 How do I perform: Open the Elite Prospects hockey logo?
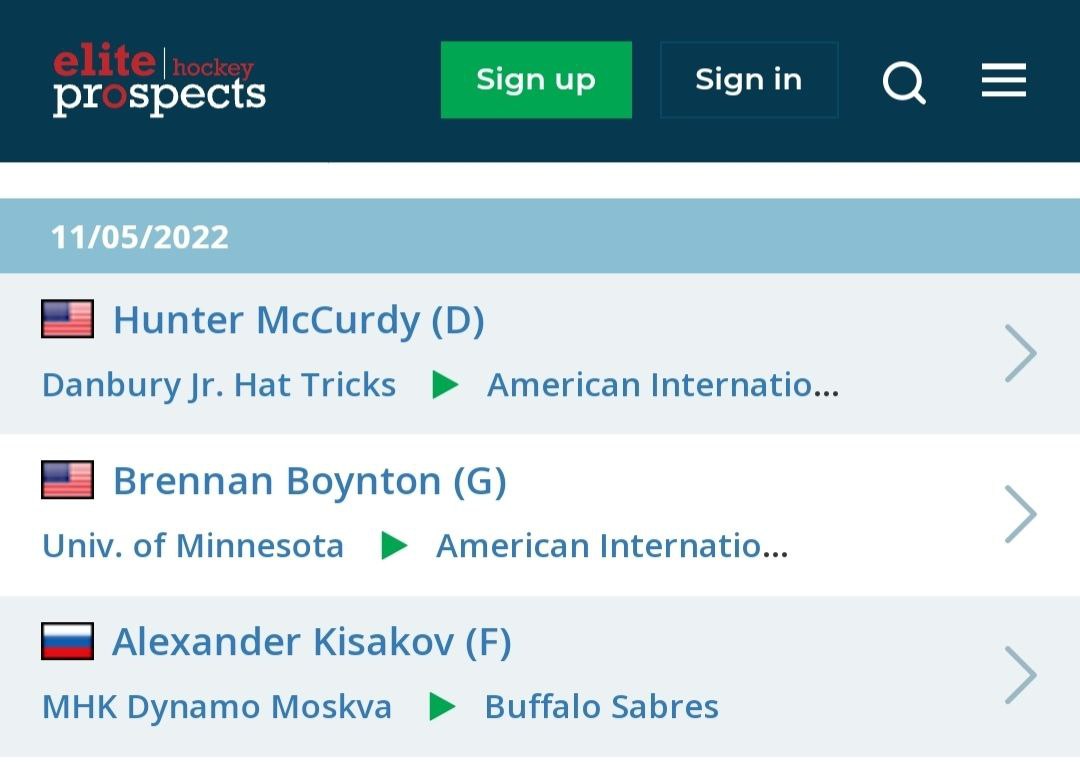tap(159, 81)
